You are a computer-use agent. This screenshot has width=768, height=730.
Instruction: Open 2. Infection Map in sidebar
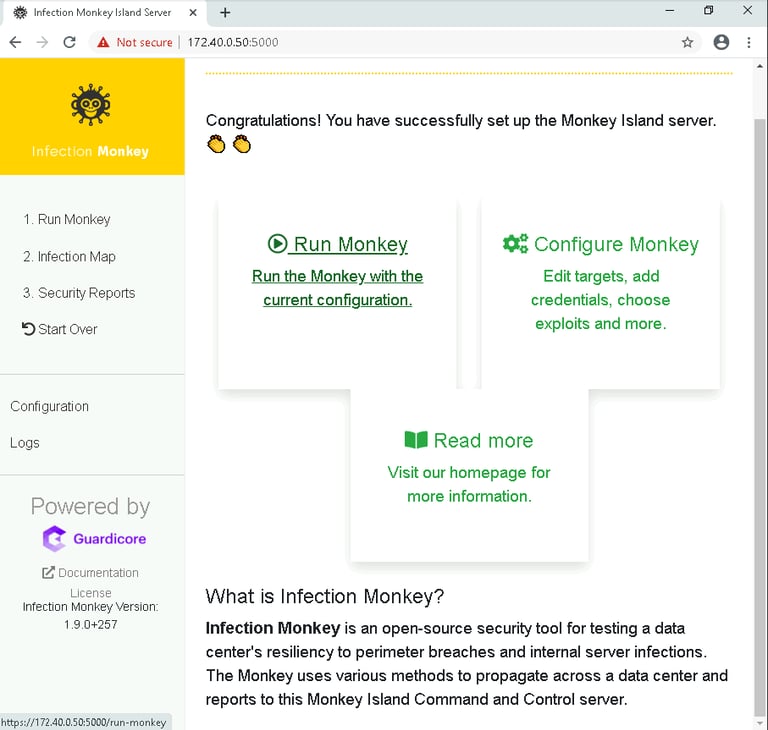69,256
